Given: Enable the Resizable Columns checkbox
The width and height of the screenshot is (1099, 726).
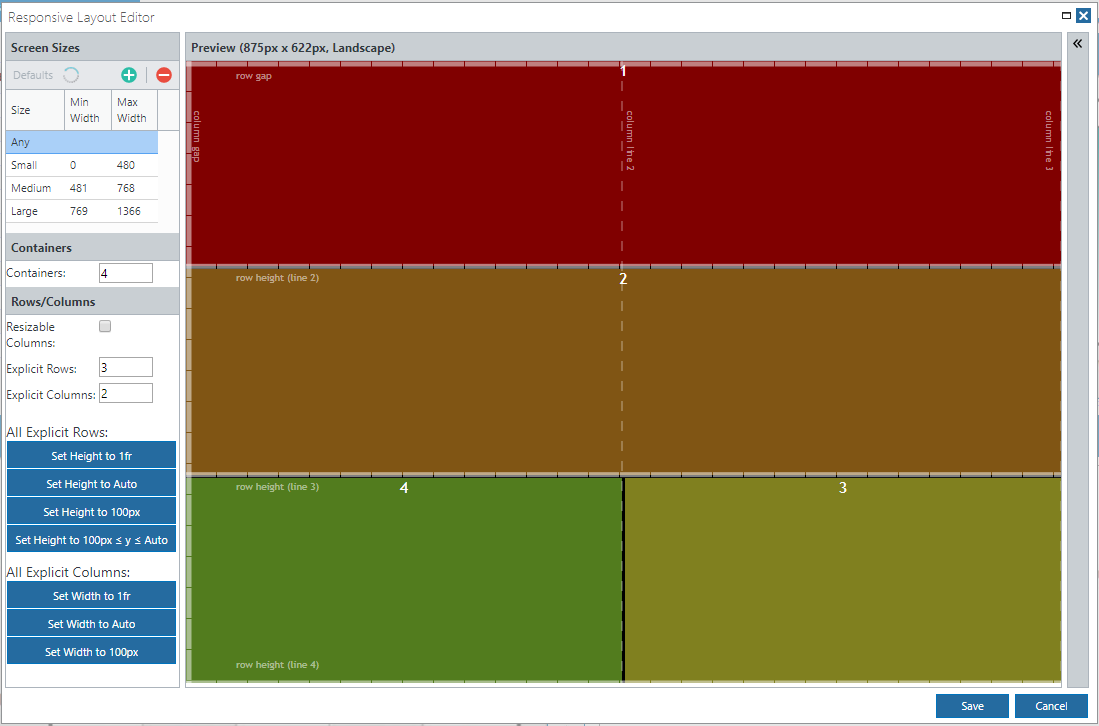Looking at the screenshot, I should [x=105, y=326].
